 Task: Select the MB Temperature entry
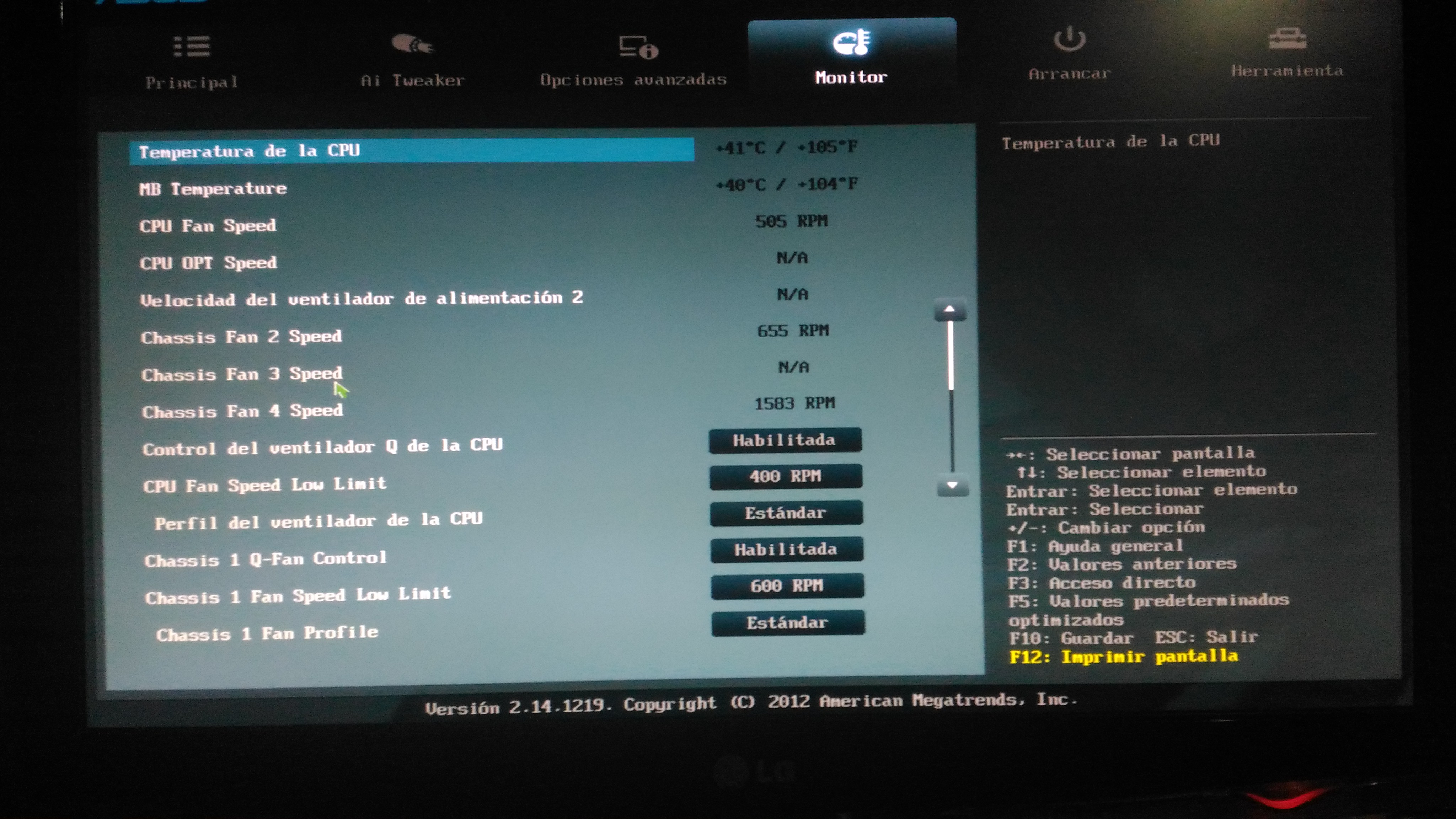pos(213,189)
